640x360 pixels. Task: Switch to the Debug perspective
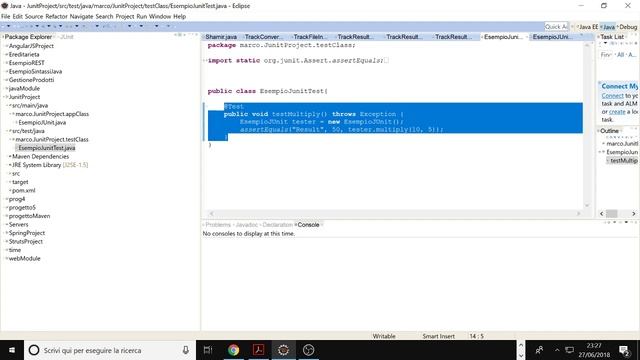click(x=627, y=27)
